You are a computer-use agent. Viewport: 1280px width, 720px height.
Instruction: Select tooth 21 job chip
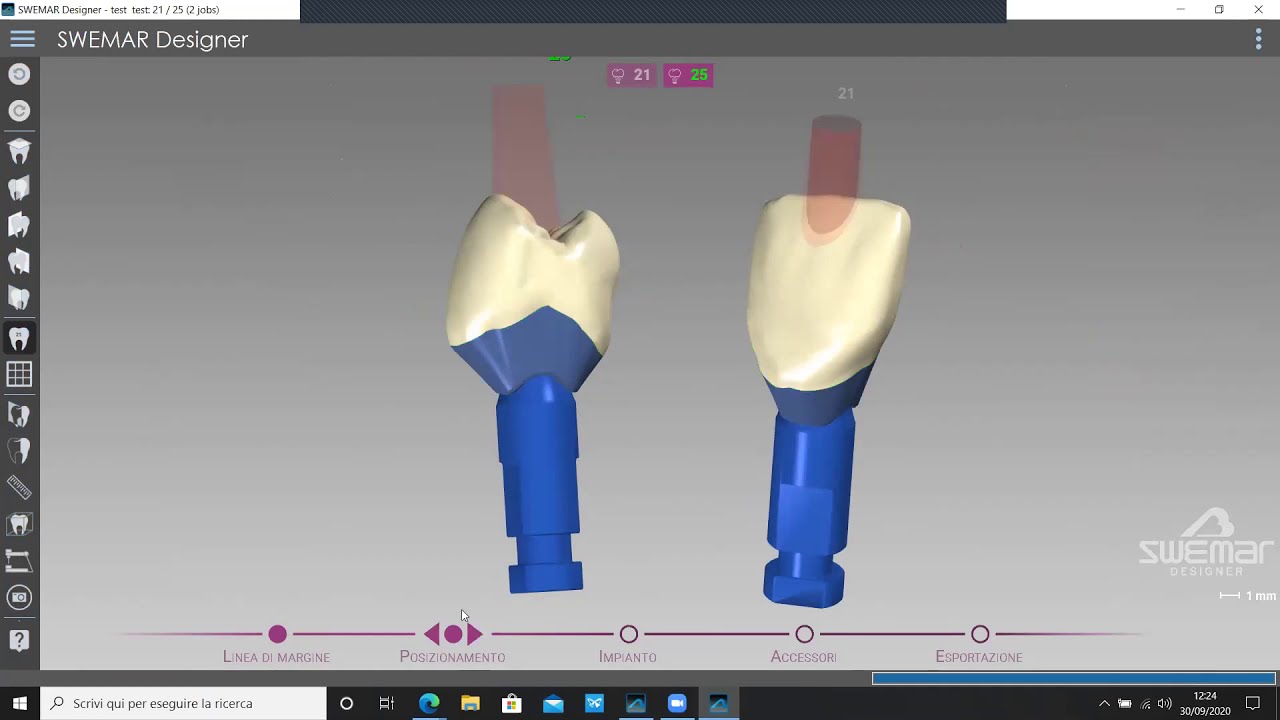click(x=631, y=75)
